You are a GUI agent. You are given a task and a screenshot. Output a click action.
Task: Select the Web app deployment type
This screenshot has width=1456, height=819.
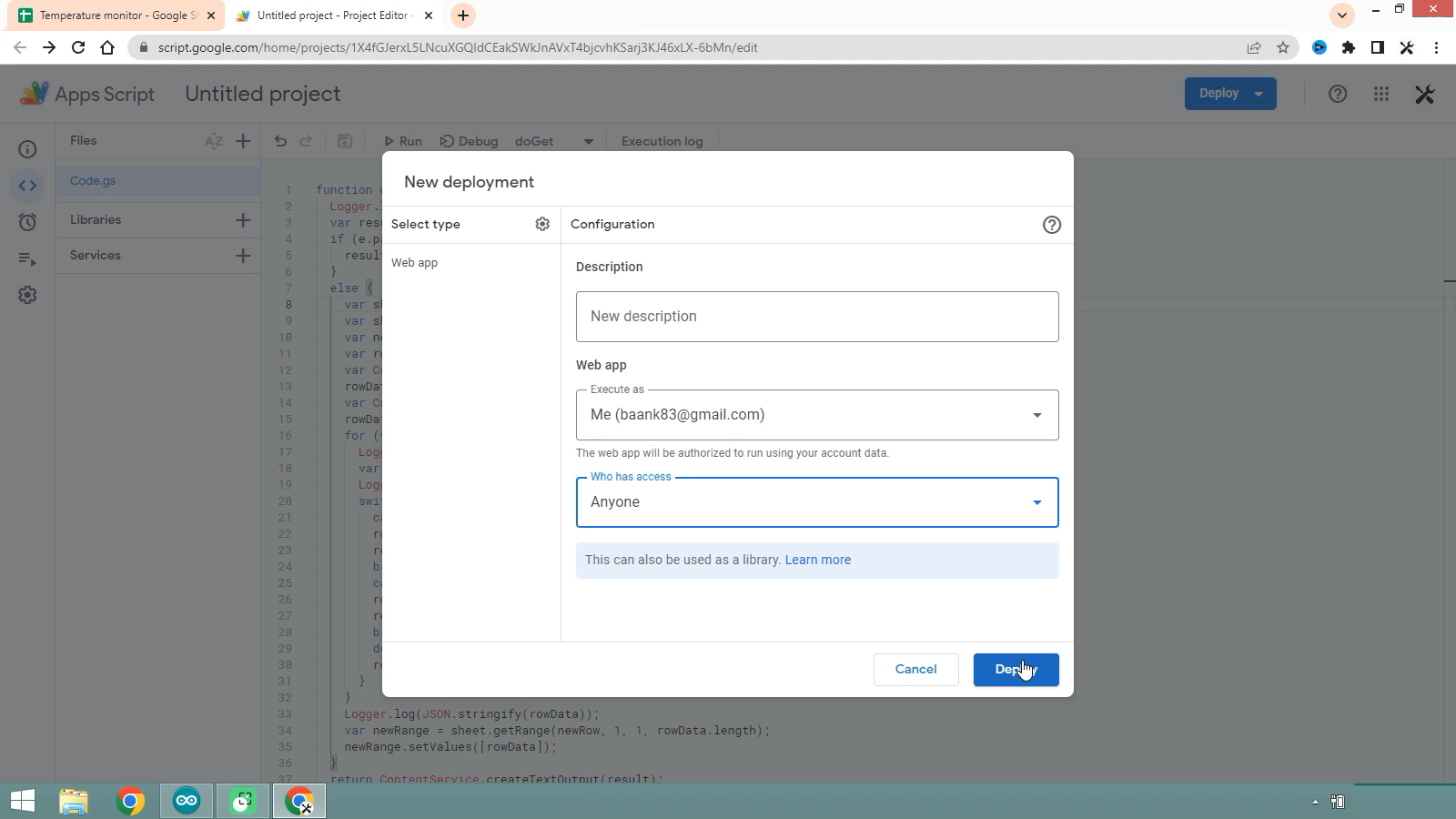[415, 263]
